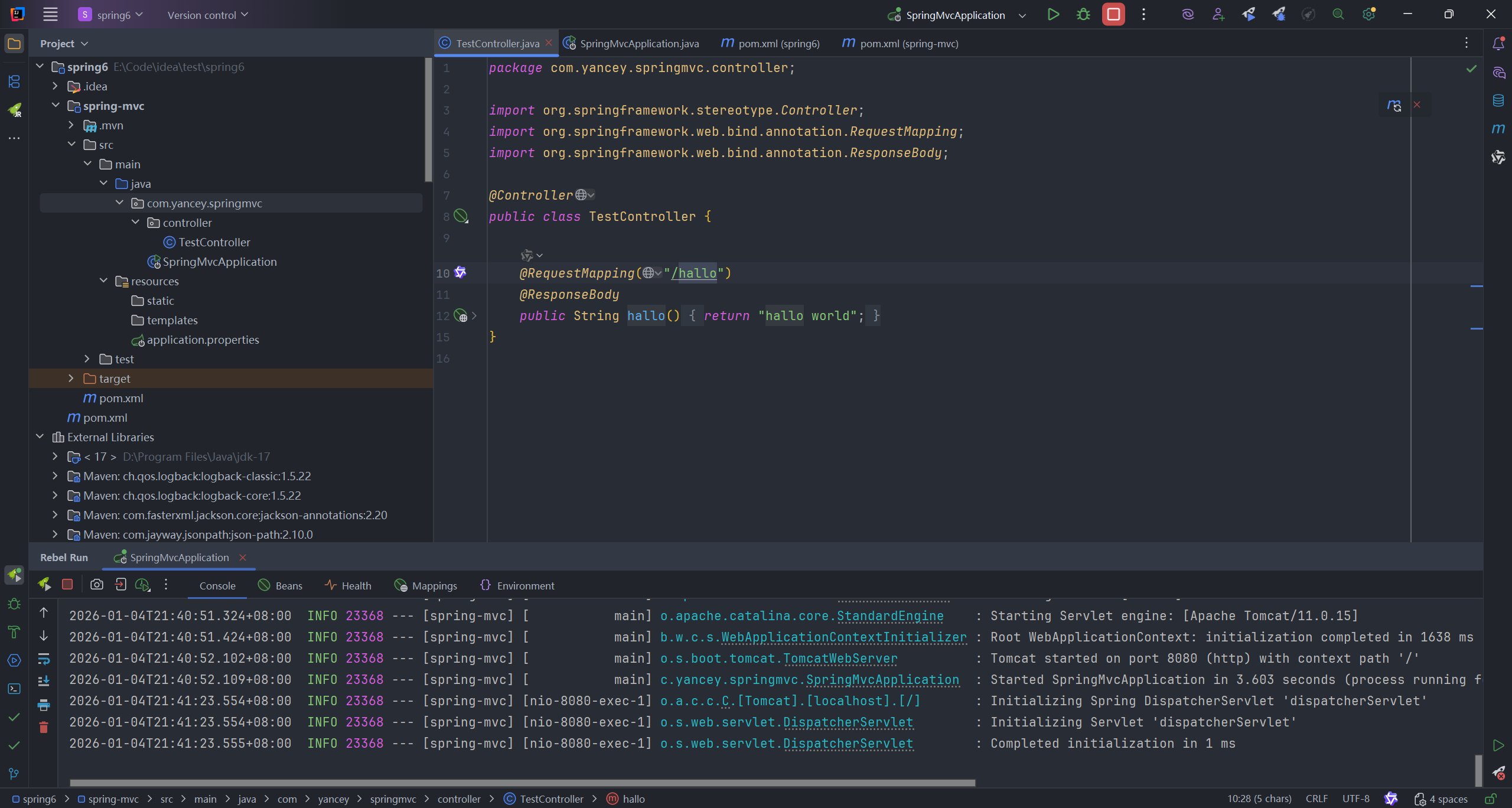Open the Maven tool window on right sidebar
Viewport: 1512px width, 808px height.
[x=1498, y=129]
